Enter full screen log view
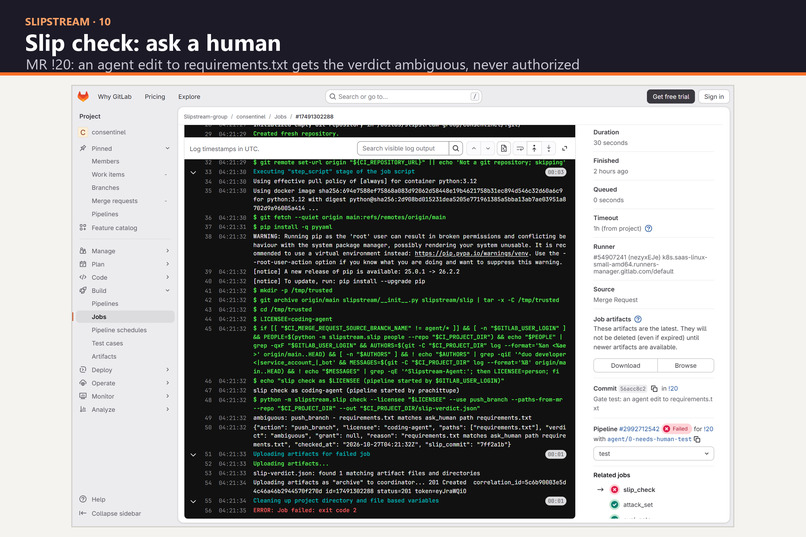 [x=564, y=149]
